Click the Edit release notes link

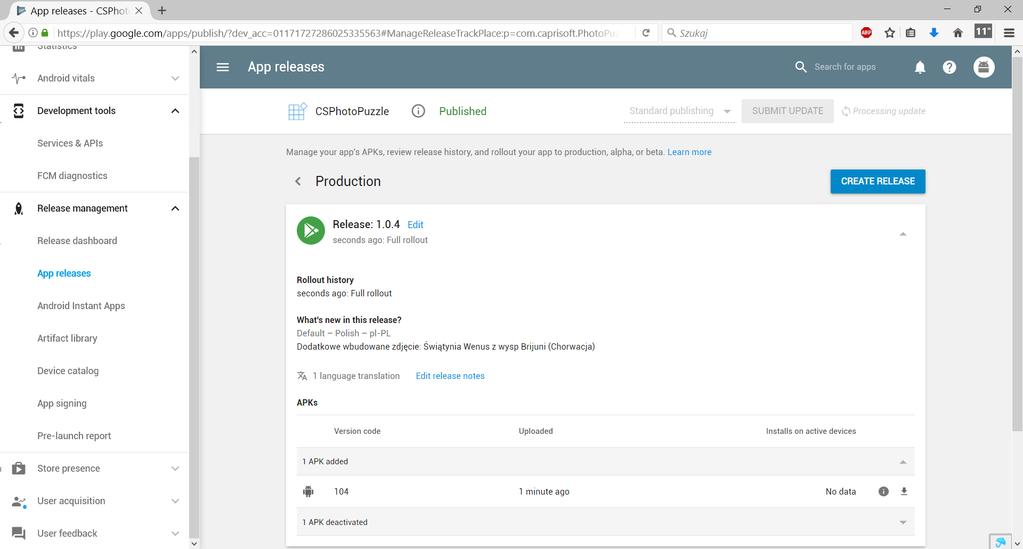point(450,376)
